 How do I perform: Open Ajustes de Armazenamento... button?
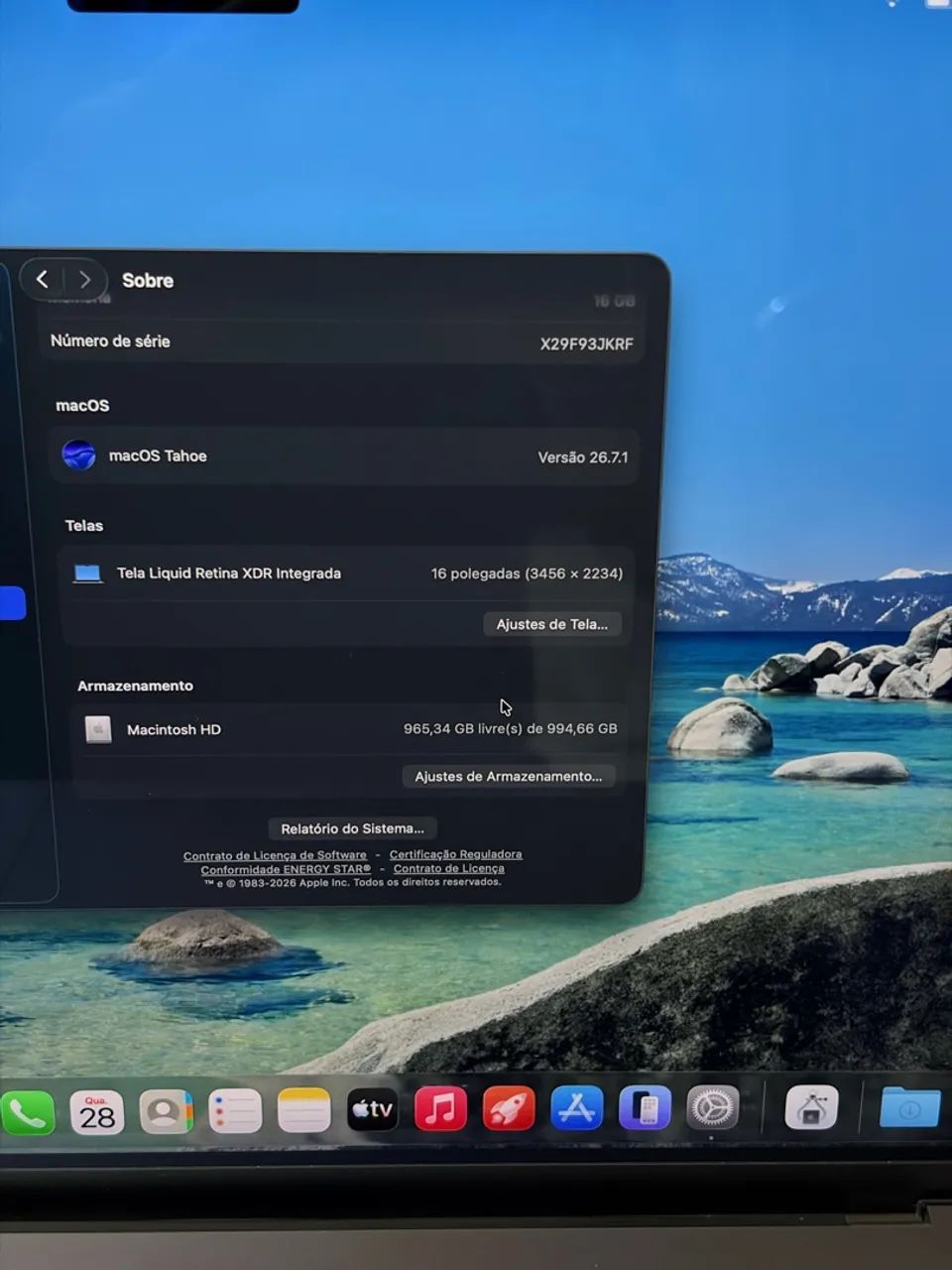pyautogui.click(x=509, y=776)
